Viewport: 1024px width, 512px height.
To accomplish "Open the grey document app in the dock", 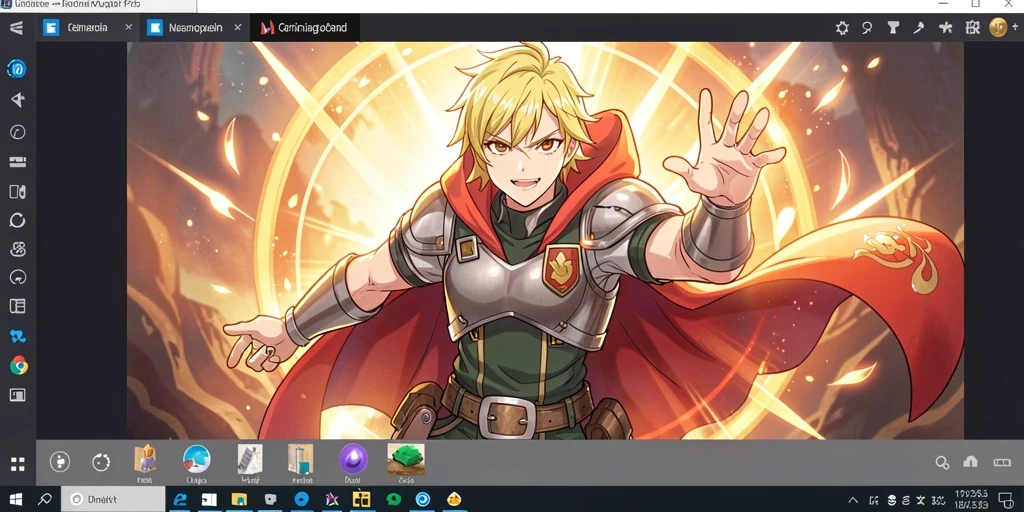I will click(249, 458).
